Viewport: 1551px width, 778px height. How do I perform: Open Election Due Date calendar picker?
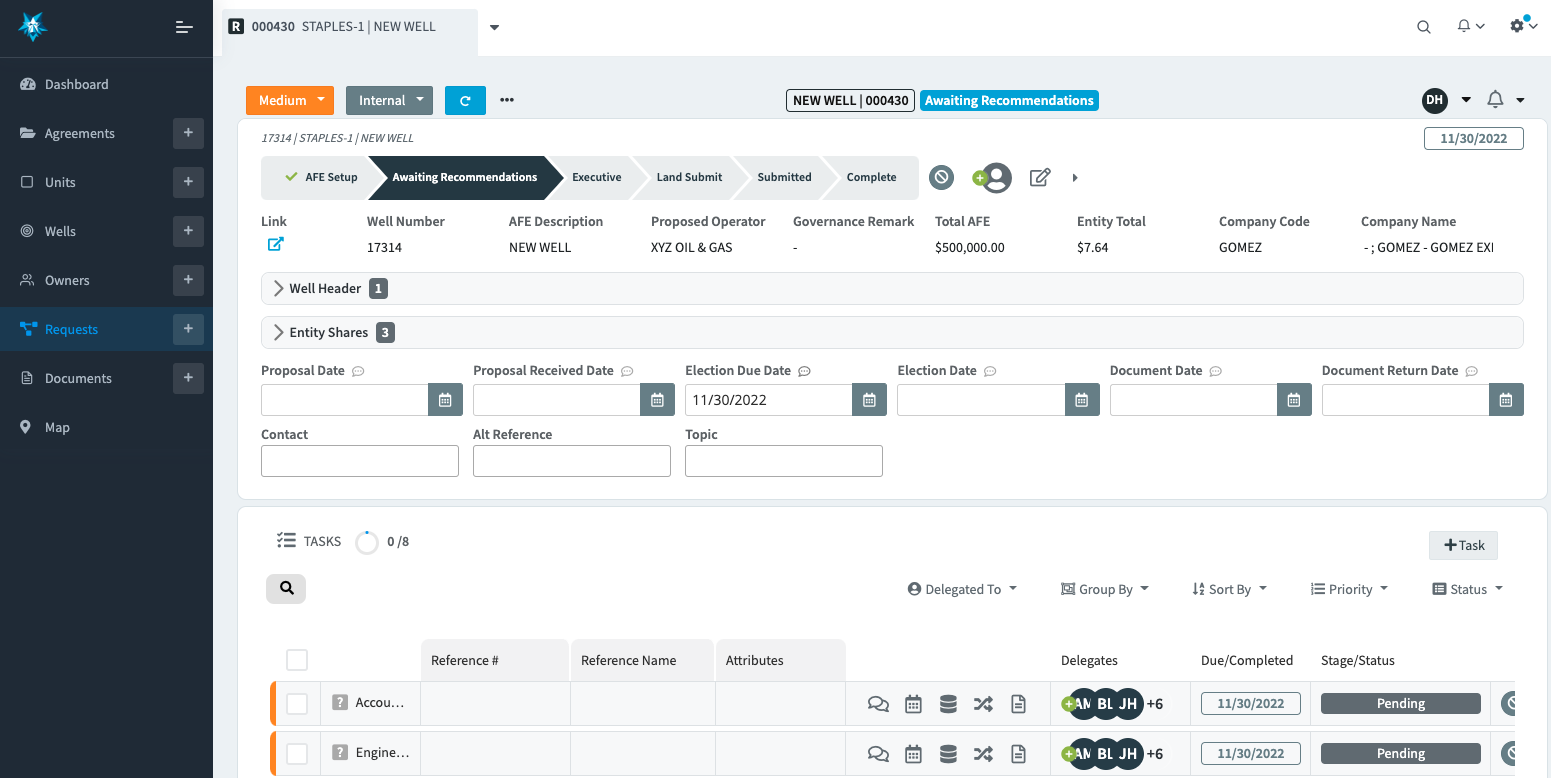click(x=869, y=400)
